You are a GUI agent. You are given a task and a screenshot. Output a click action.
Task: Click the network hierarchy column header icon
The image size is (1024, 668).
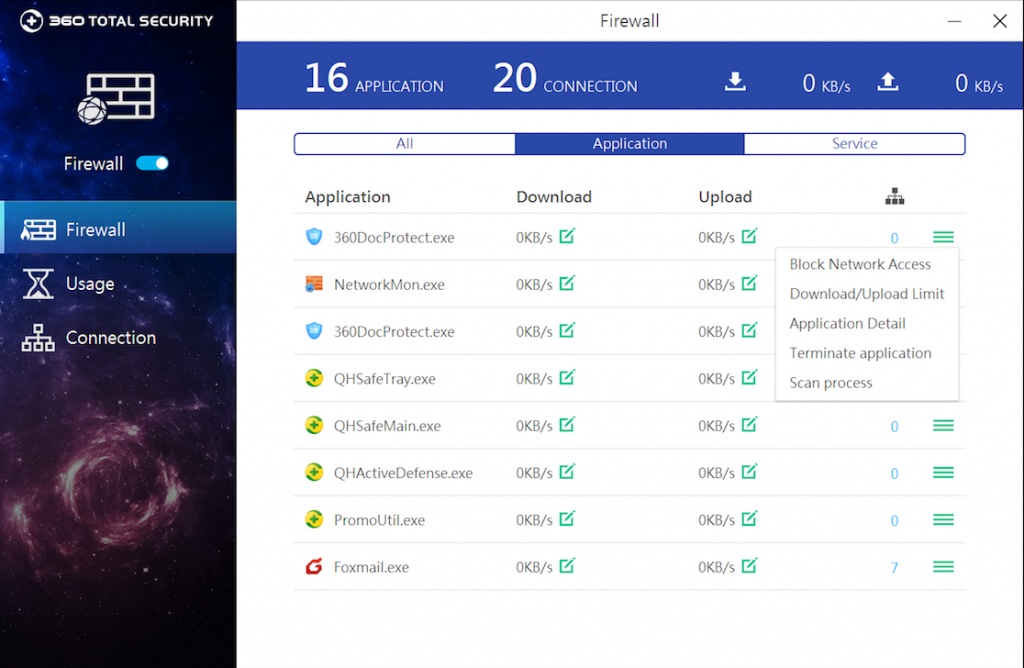pos(895,196)
